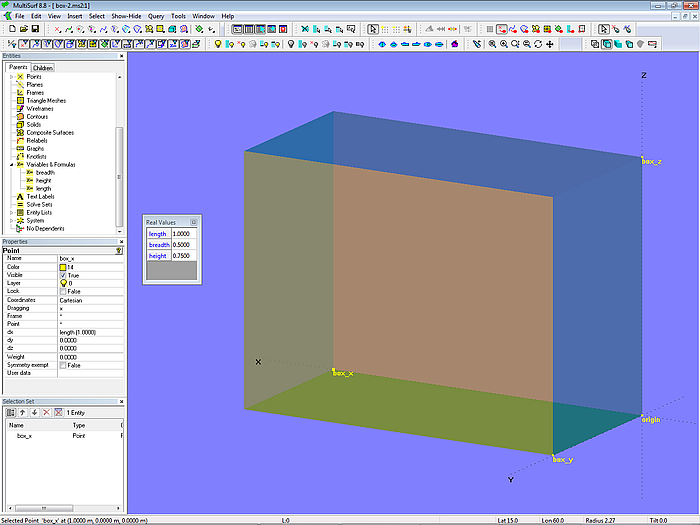700x525 pixels.
Task: Enable the Symmetry exempt checkbox
Action: coord(63,365)
